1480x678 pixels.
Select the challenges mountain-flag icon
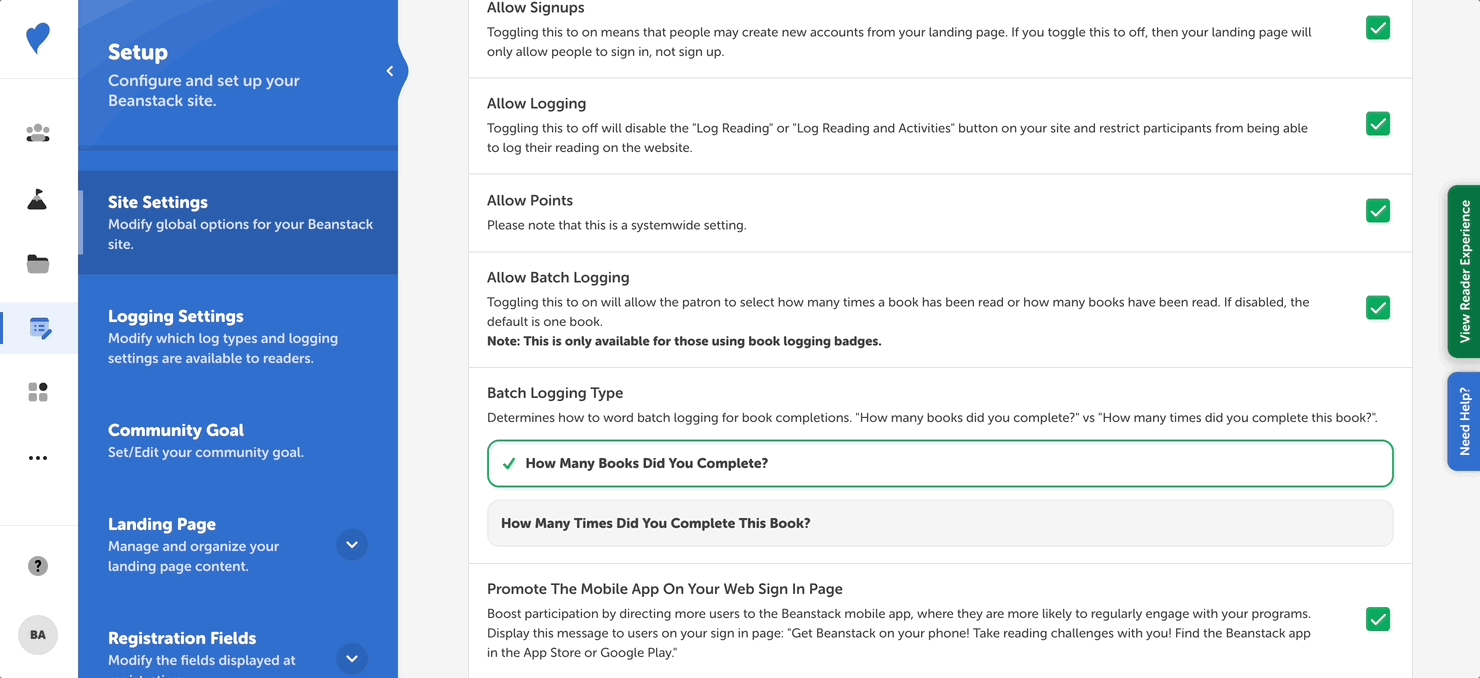[x=38, y=198]
